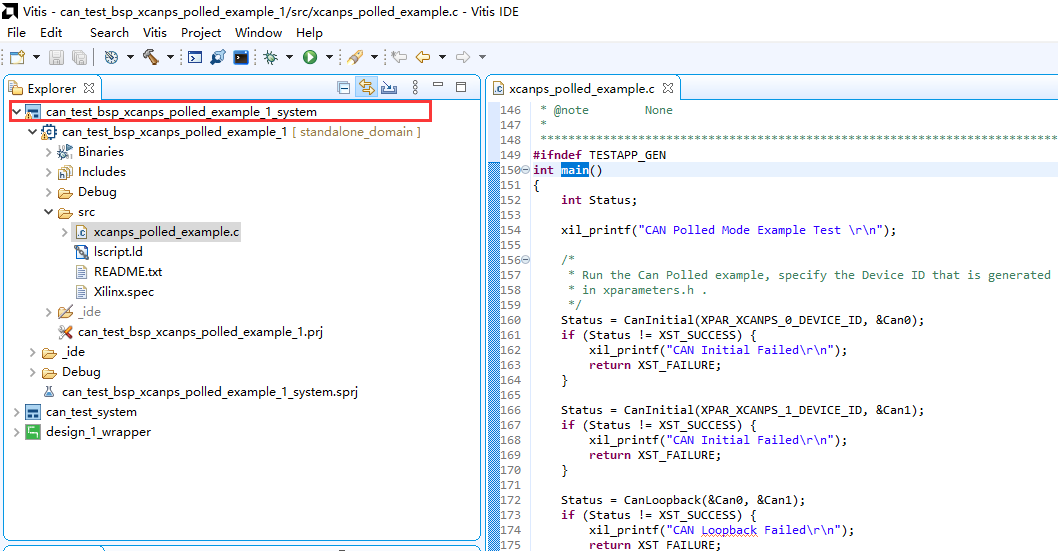Toggle Link with Editor in Explorer
This screenshot has width=1058, height=551.
coord(366,87)
